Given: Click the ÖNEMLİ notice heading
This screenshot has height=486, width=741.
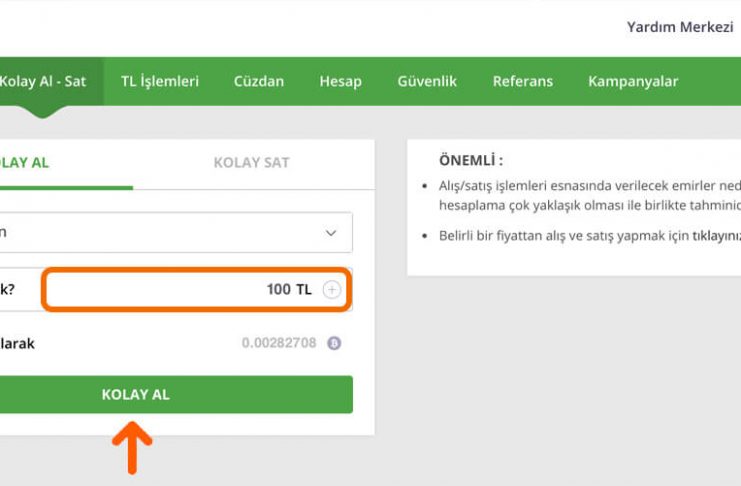Looking at the screenshot, I should click(471, 160).
